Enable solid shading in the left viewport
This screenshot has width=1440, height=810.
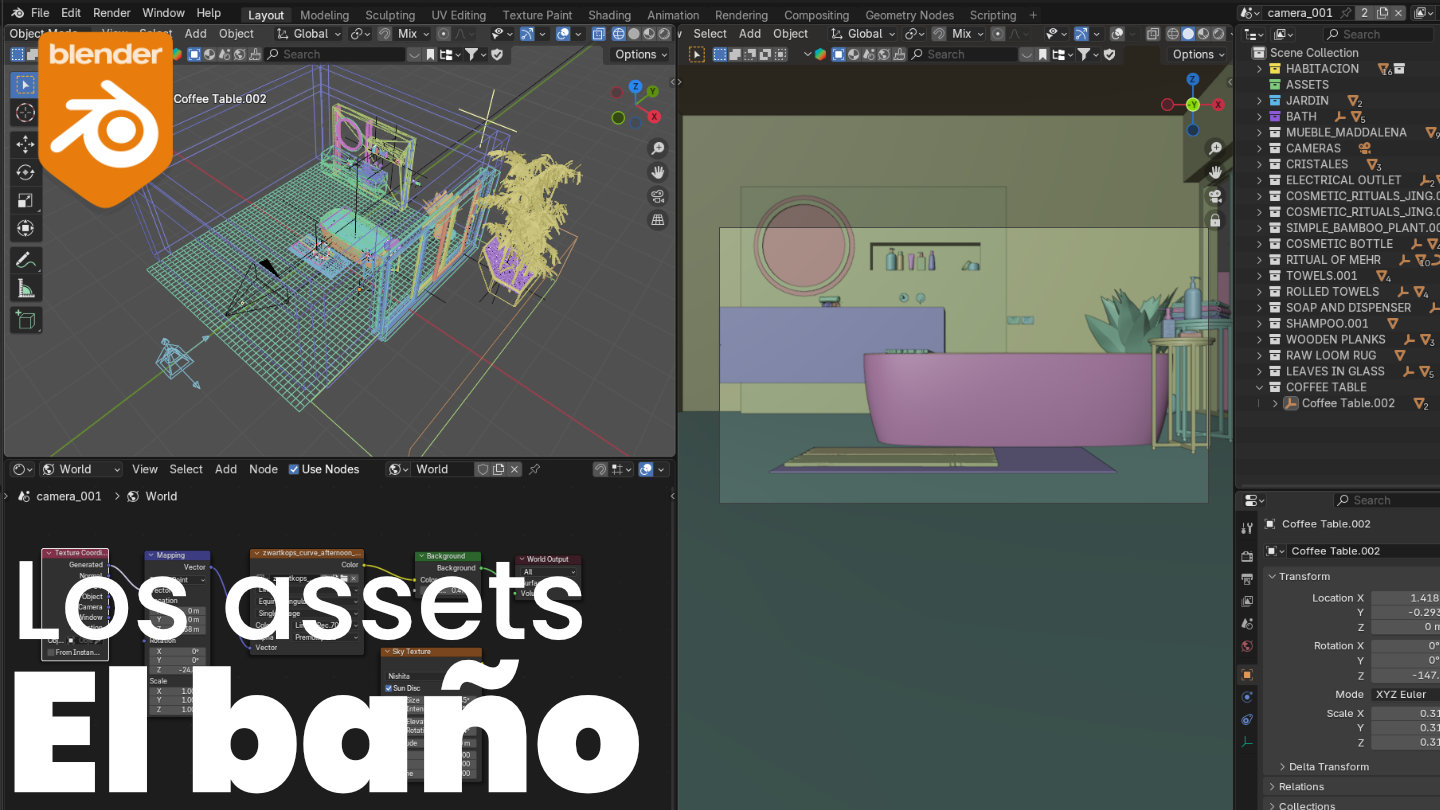click(x=634, y=33)
